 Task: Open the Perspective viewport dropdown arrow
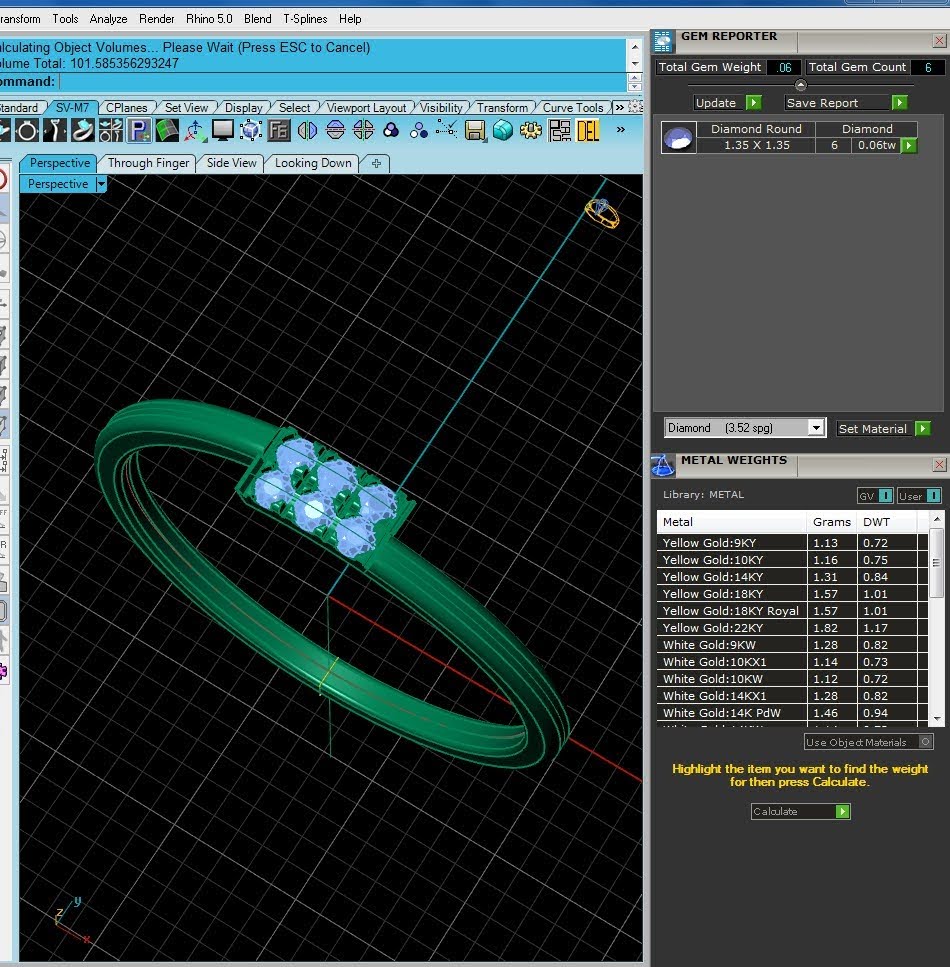click(x=101, y=184)
